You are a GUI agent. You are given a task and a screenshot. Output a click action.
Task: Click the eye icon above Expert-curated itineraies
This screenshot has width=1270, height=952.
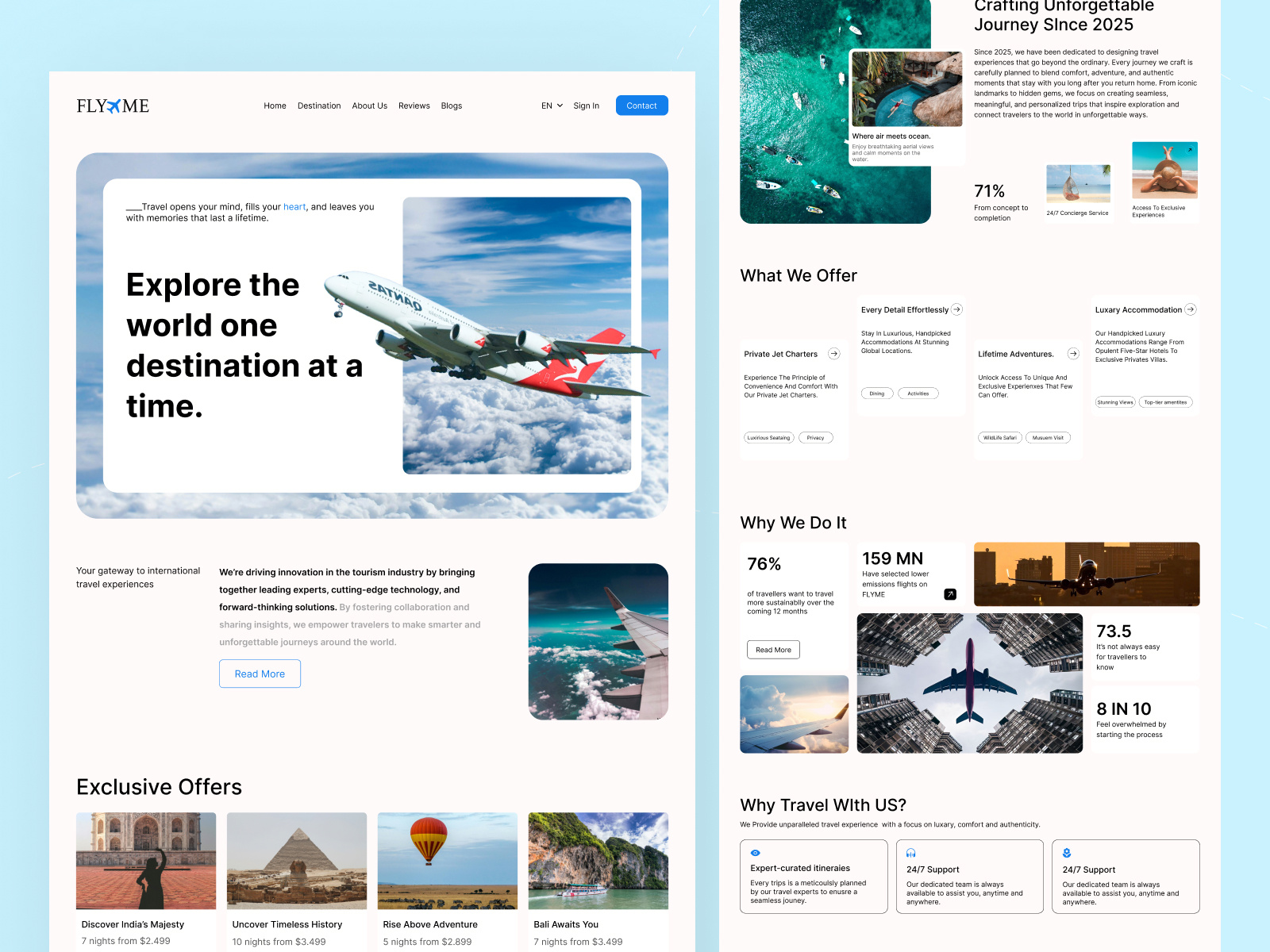[x=755, y=852]
